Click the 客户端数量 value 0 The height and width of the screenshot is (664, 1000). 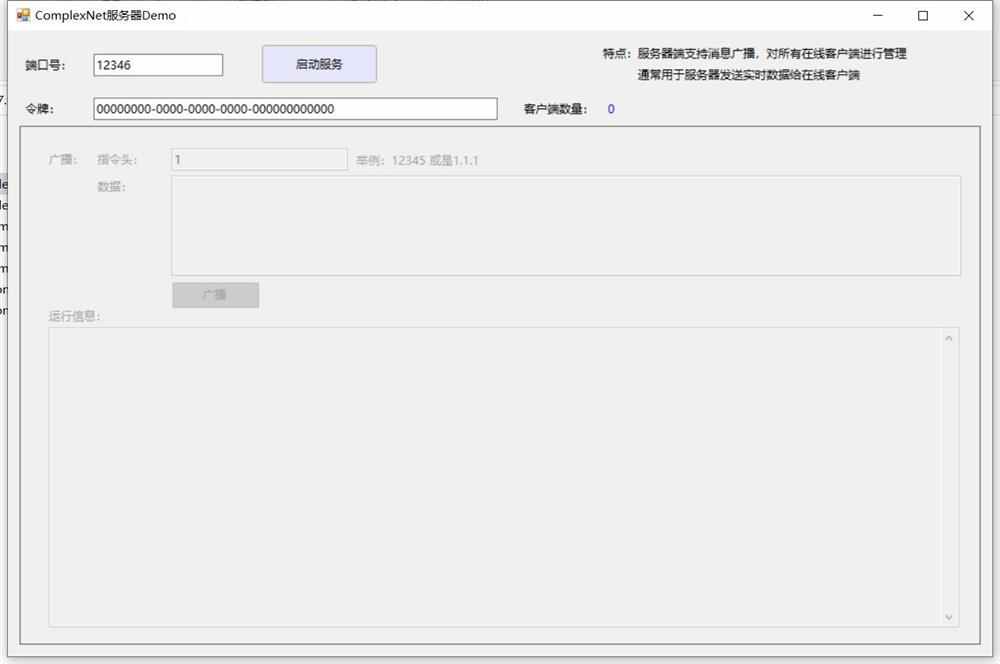(x=611, y=109)
